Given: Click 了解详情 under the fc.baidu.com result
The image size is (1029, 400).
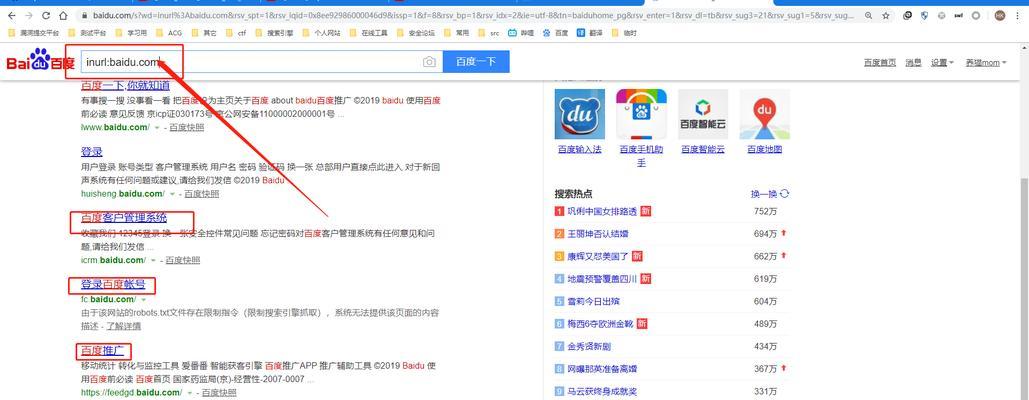Looking at the screenshot, I should coord(124,326).
